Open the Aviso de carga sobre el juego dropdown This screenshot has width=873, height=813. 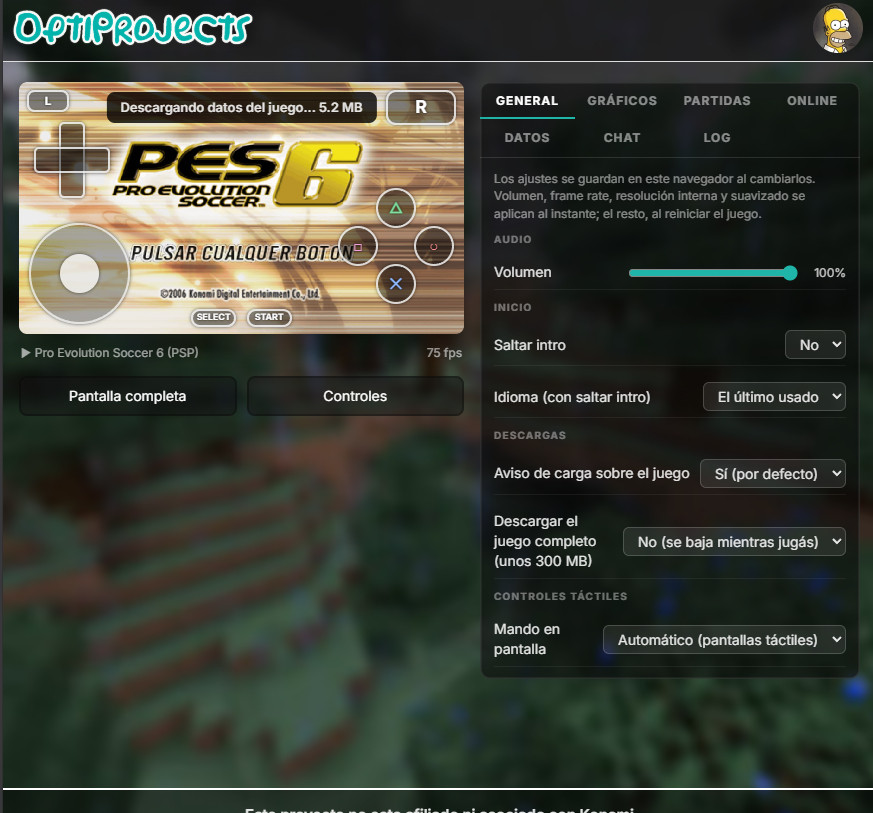point(773,473)
